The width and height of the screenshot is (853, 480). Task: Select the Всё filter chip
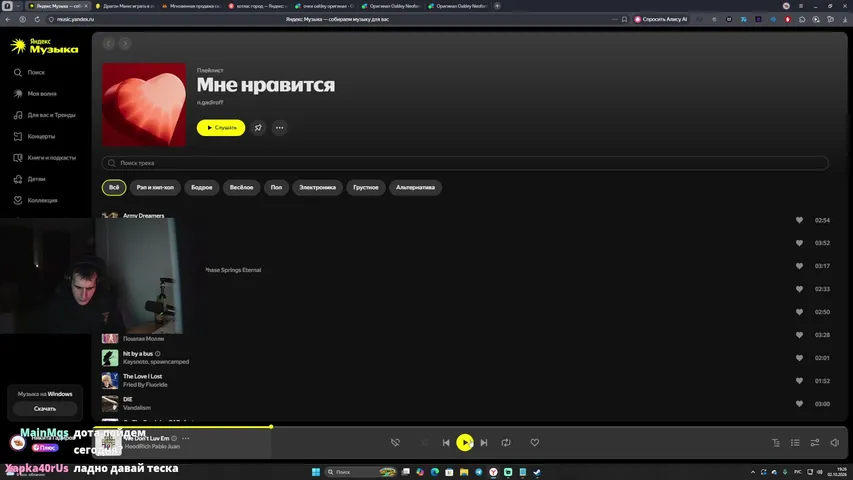[114, 187]
